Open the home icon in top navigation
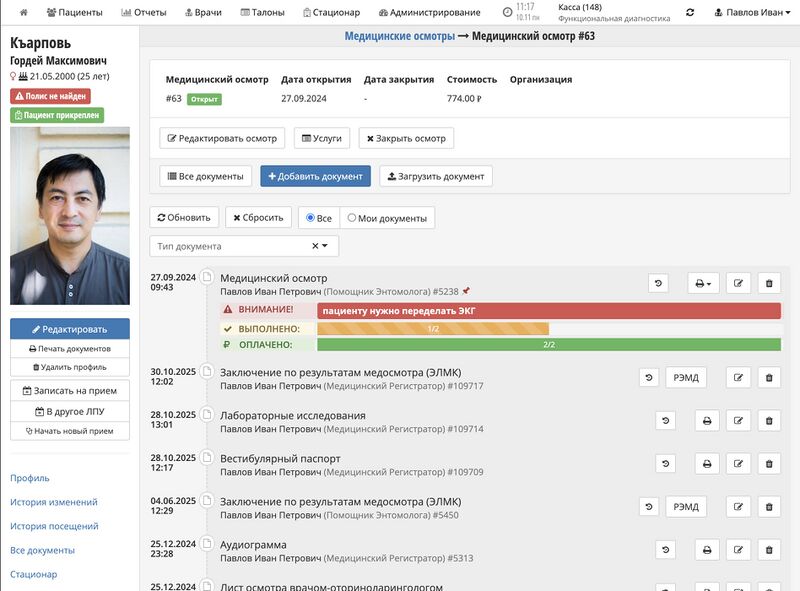This screenshot has height=591, width=800. coord(23,12)
